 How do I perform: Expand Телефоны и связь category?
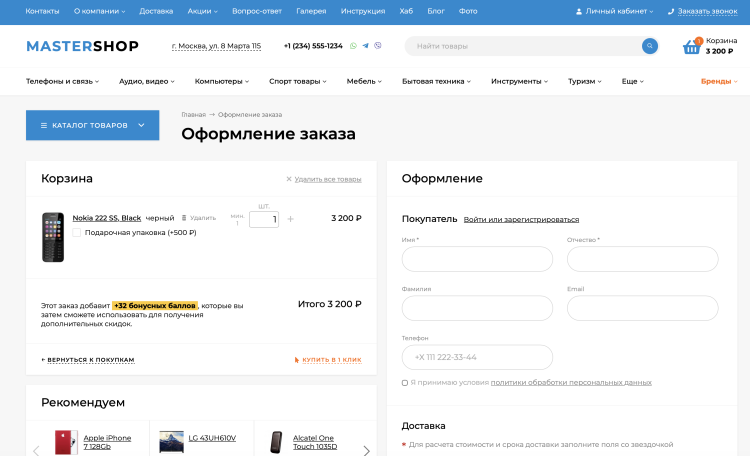click(x=63, y=81)
